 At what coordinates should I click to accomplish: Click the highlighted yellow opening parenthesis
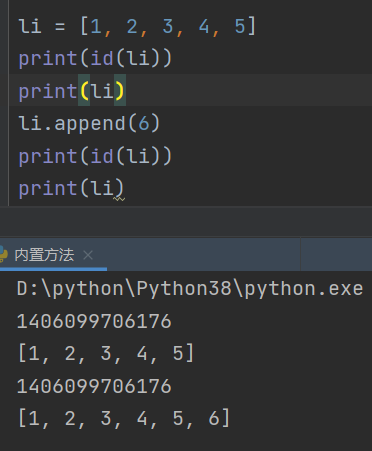tap(84, 91)
